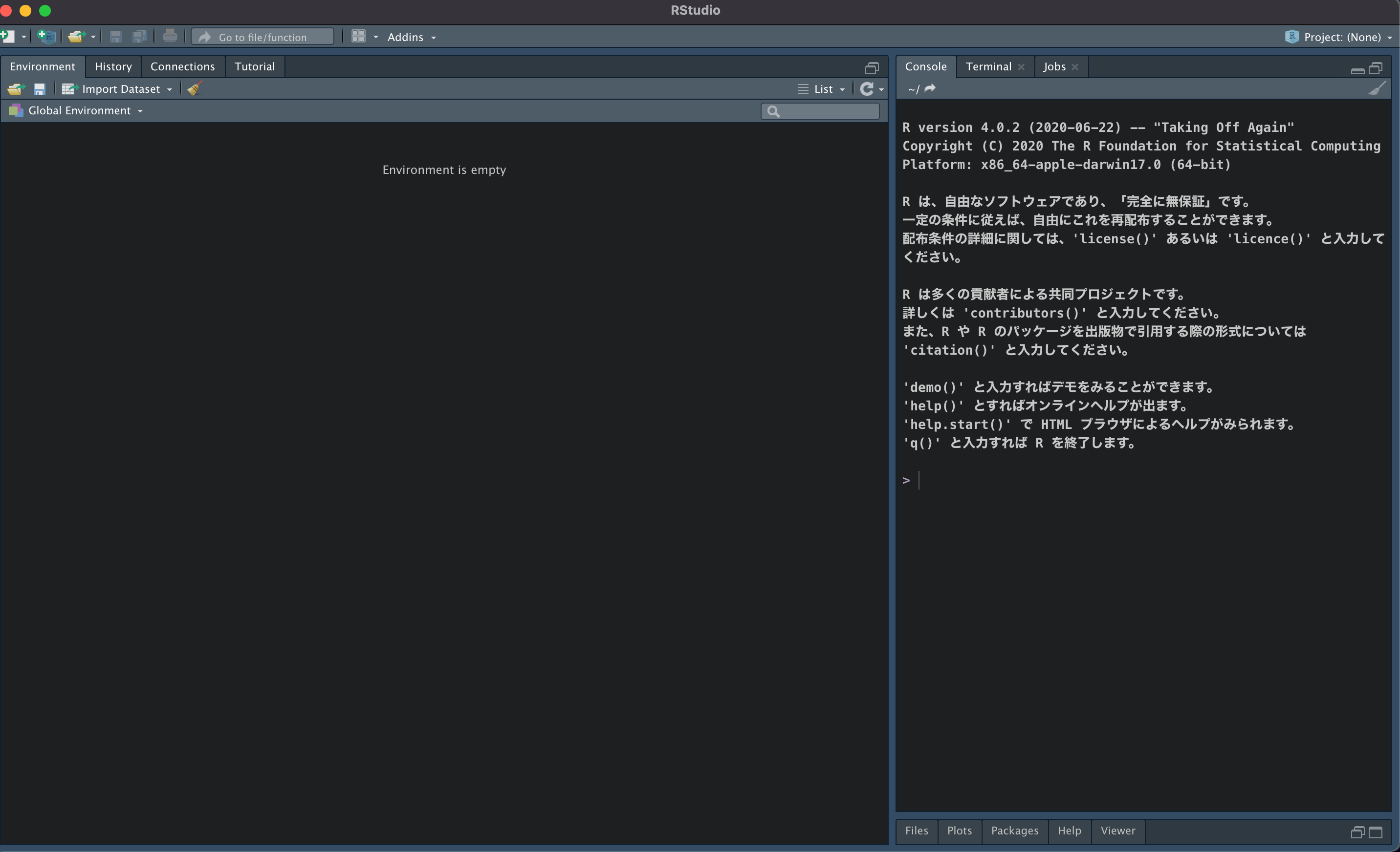Screen dimensions: 1400x852
Task: Select the Terminal tab
Action: point(988,66)
